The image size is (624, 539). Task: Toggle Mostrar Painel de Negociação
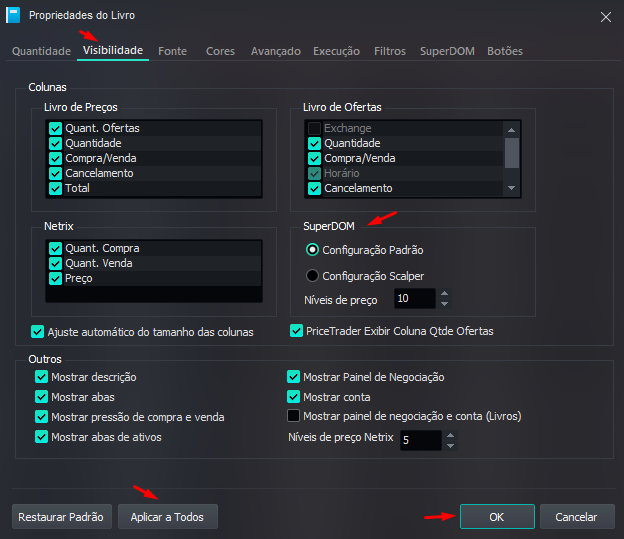coord(293,377)
